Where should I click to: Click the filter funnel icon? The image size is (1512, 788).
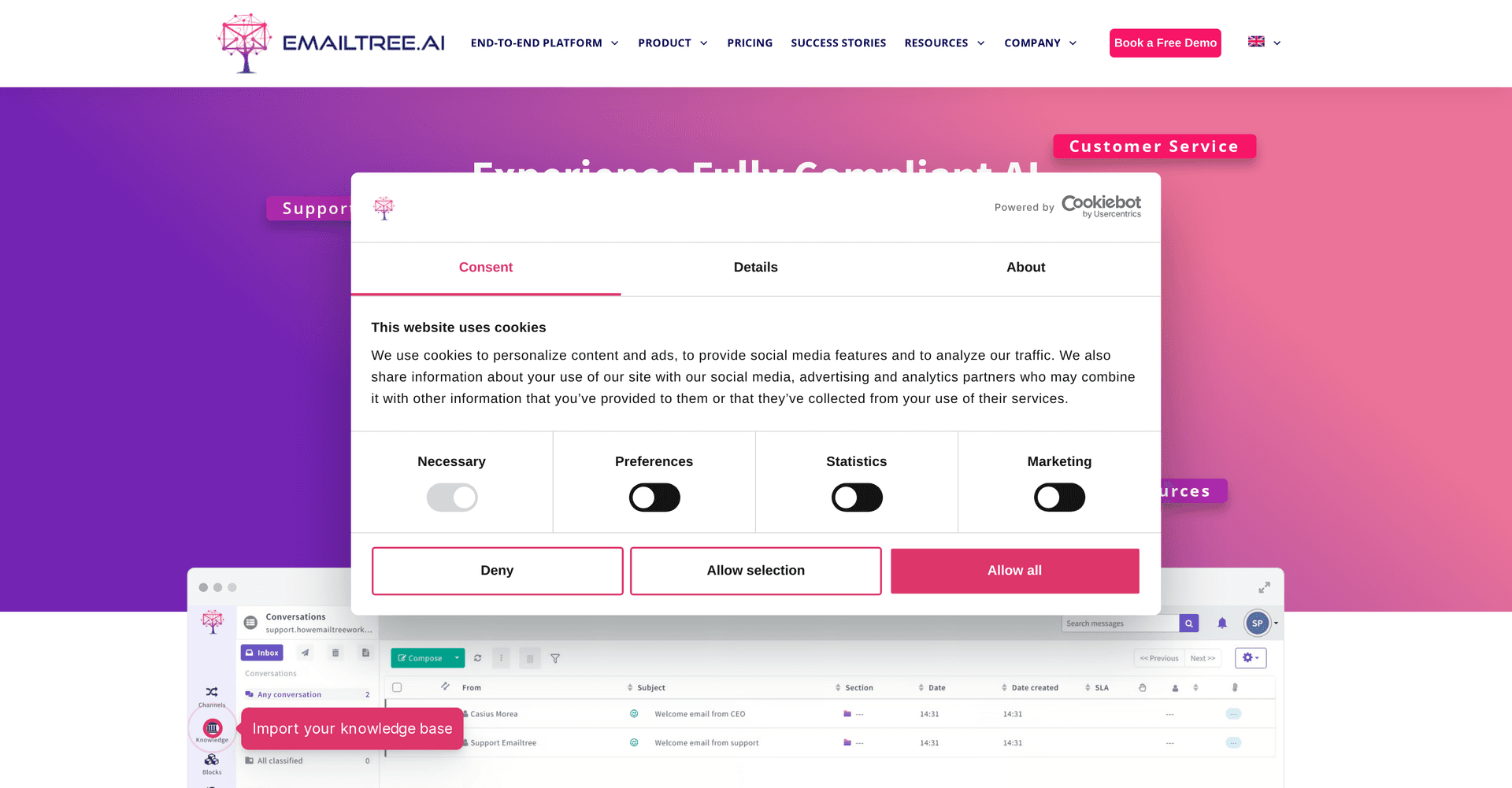[x=555, y=658]
